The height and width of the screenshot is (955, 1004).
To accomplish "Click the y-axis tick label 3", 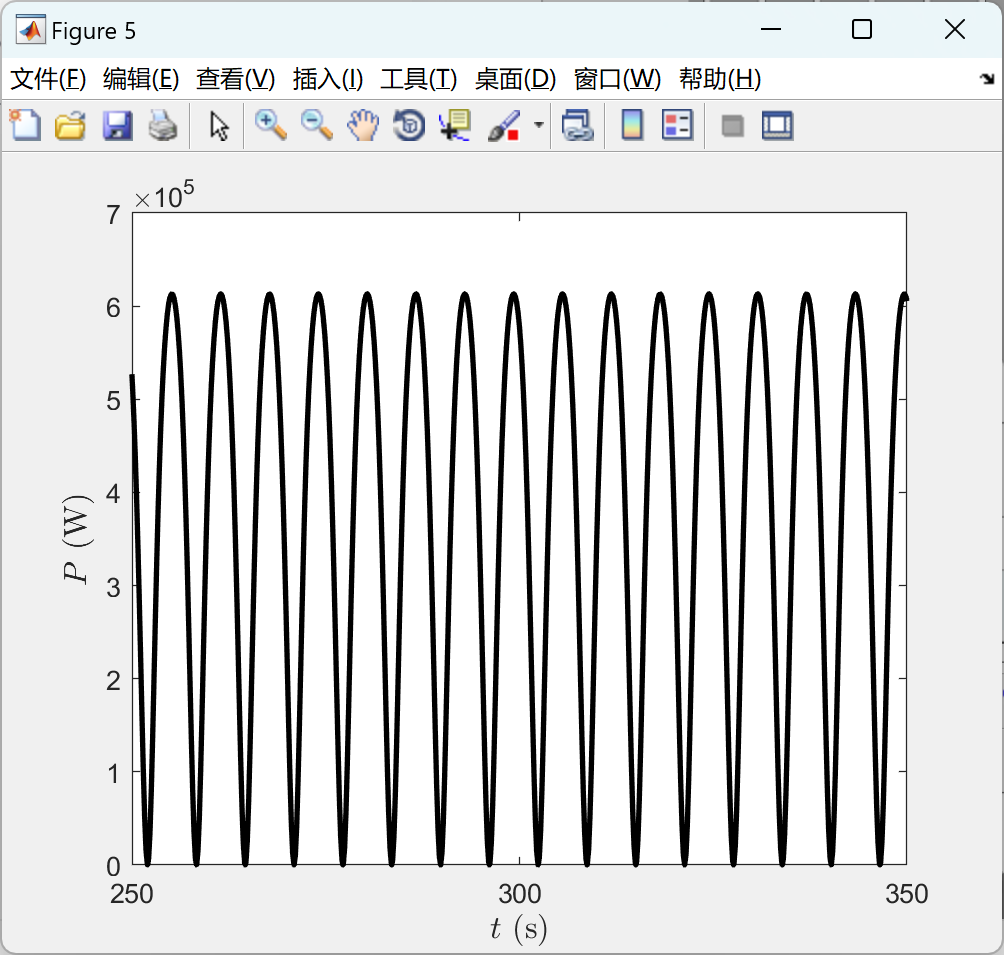I will pyautogui.click(x=113, y=587).
